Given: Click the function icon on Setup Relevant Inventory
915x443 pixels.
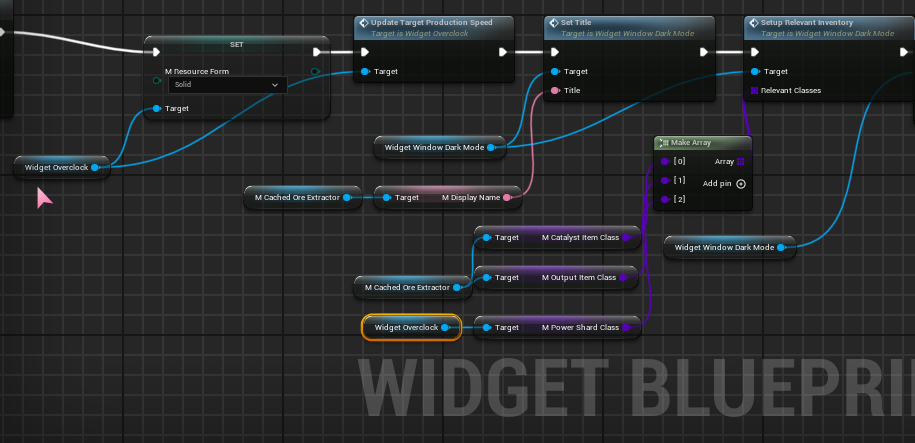Looking at the screenshot, I should (x=754, y=23).
